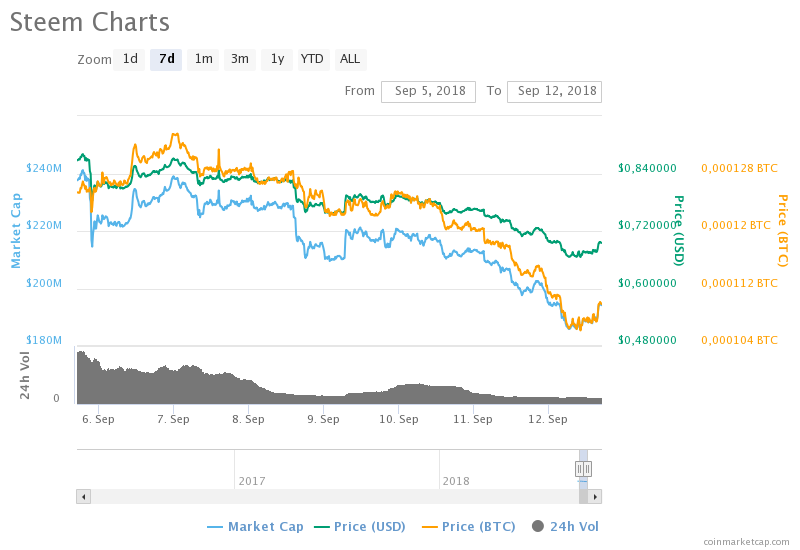Image resolution: width=800 pixels, height=550 pixels.
Task: Choose the YTD zoom option
Action: point(312,59)
